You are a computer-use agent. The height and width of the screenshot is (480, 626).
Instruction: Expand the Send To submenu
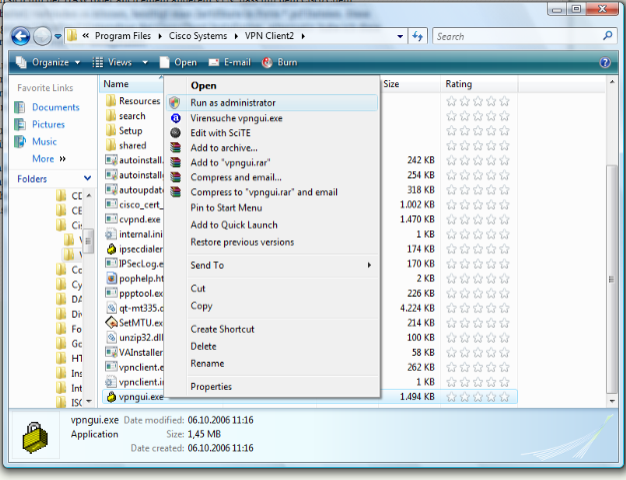[272, 265]
